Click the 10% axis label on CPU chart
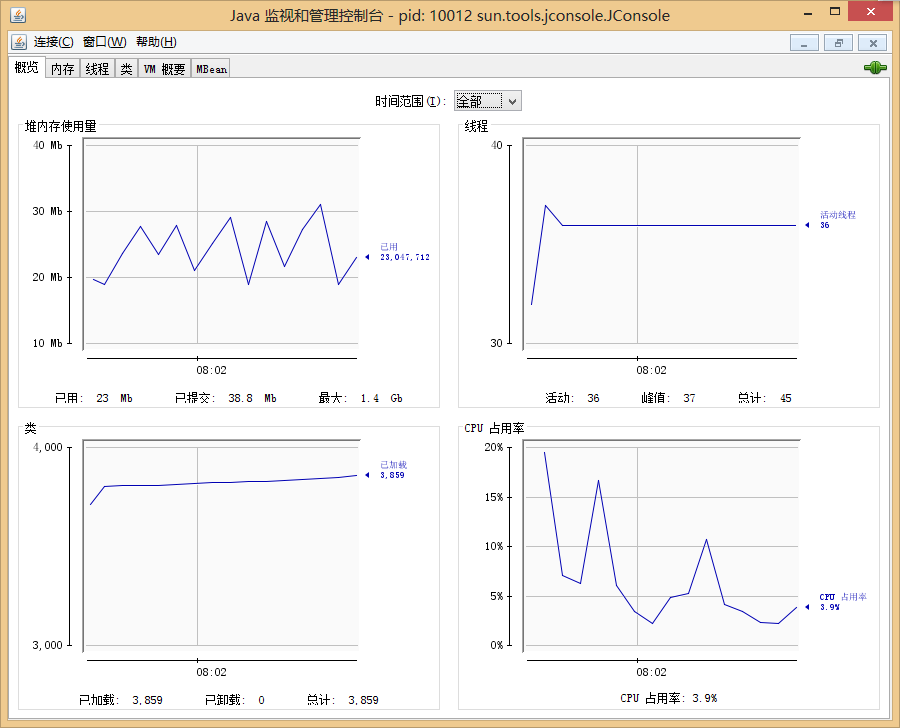Image resolution: width=900 pixels, height=728 pixels. click(494, 547)
